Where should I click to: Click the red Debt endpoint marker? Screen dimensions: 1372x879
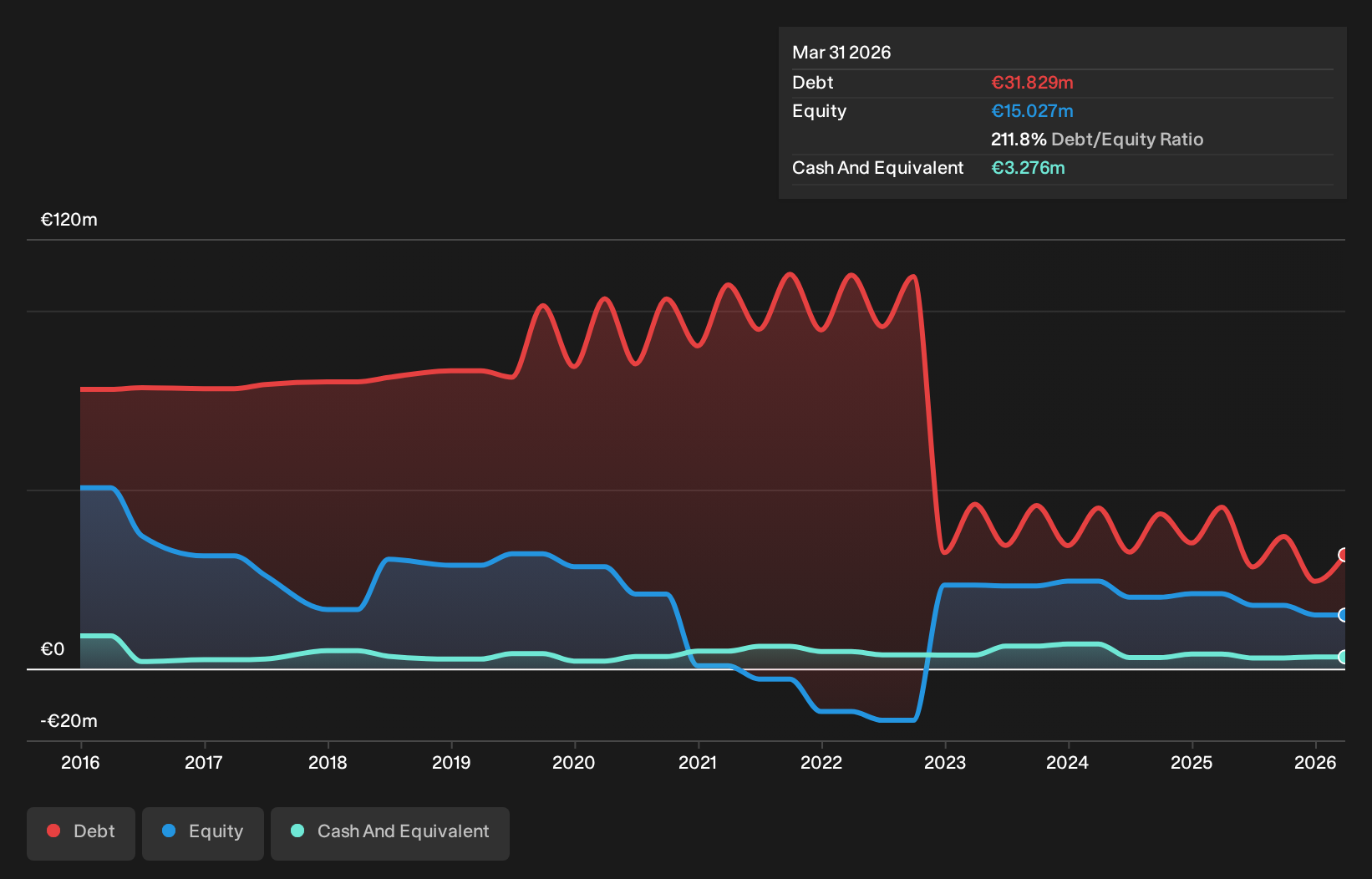pyautogui.click(x=1343, y=555)
